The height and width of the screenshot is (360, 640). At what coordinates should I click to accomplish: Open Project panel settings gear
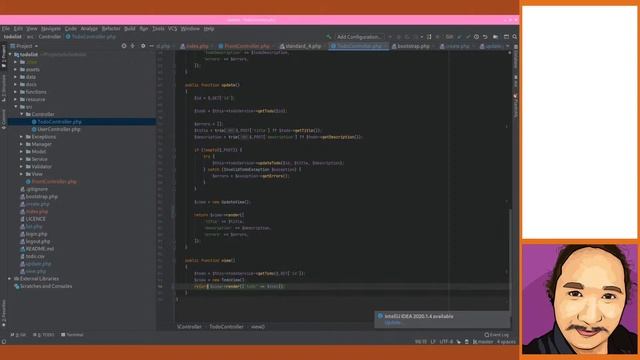(x=143, y=46)
